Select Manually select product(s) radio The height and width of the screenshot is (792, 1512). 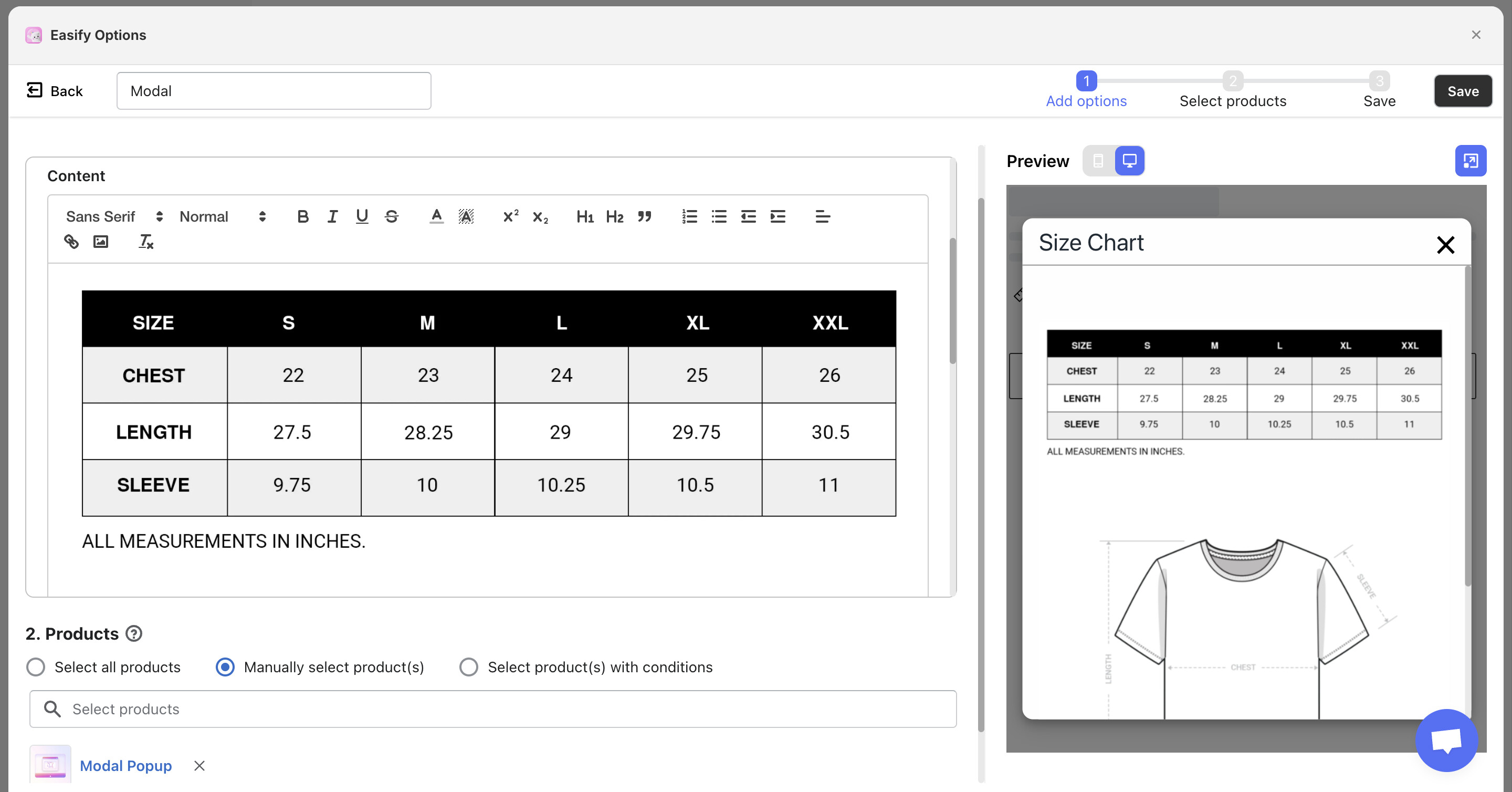(225, 667)
